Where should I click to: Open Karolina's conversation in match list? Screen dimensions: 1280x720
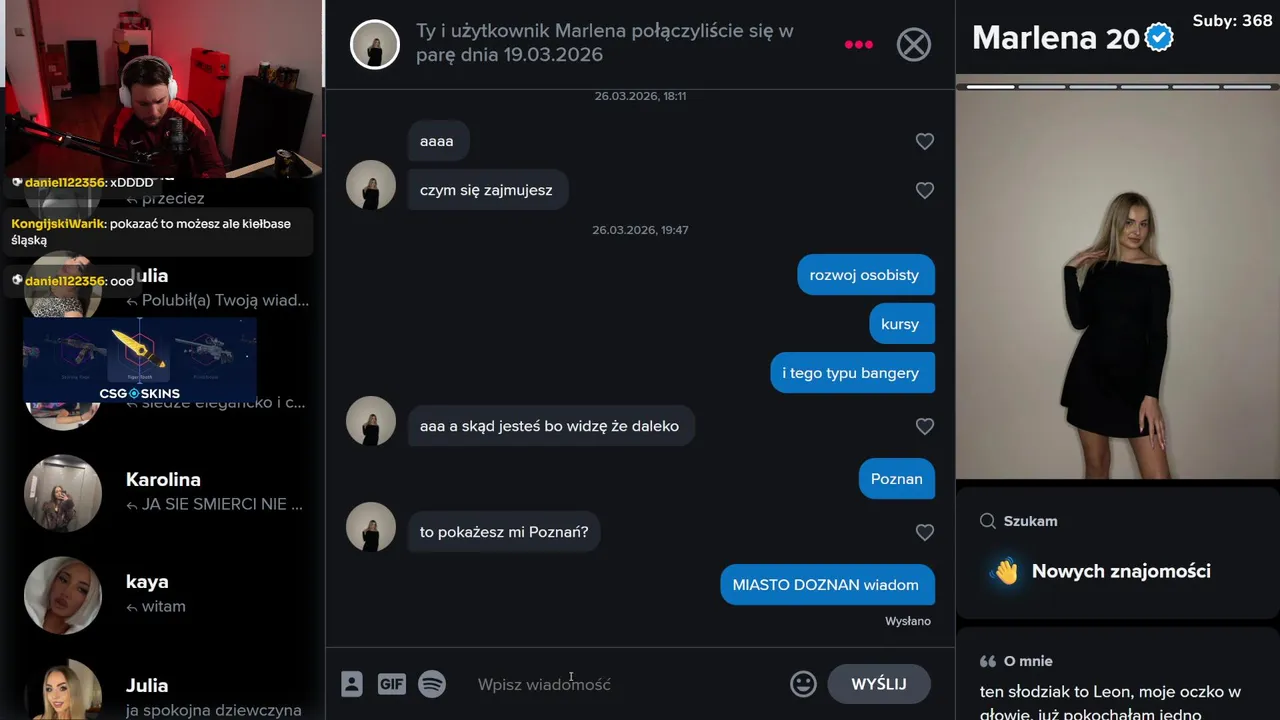tap(165, 493)
